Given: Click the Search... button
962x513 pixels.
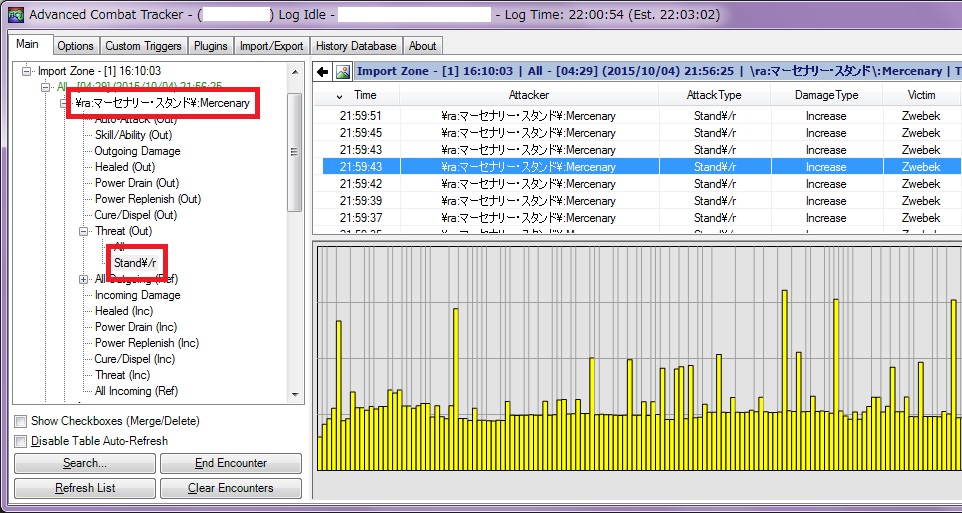Looking at the screenshot, I should (x=85, y=463).
